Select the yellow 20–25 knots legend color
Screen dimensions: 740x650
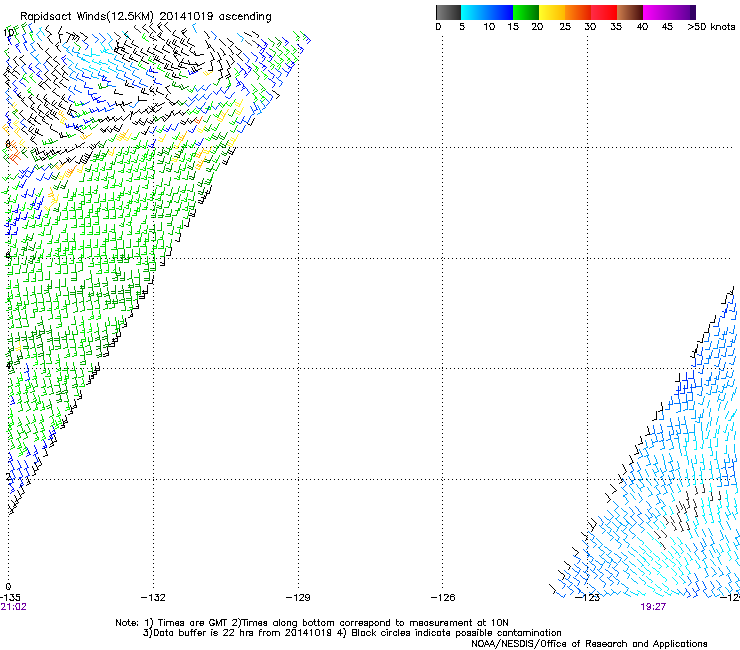point(552,12)
